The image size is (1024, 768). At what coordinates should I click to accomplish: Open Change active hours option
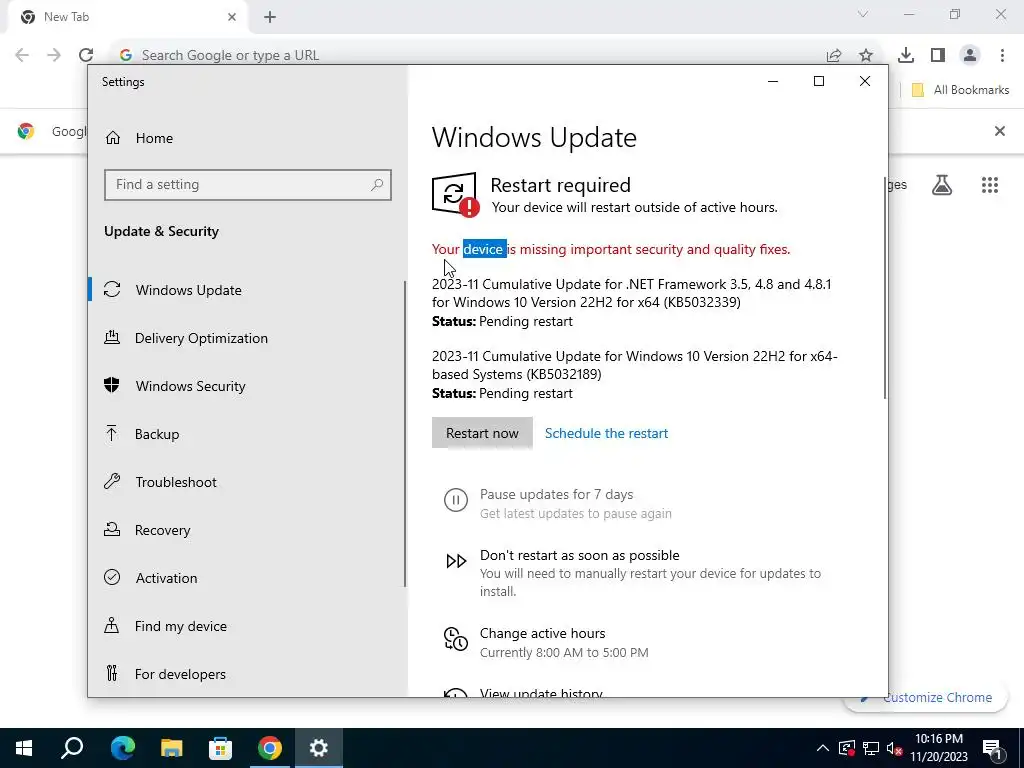[x=542, y=633]
